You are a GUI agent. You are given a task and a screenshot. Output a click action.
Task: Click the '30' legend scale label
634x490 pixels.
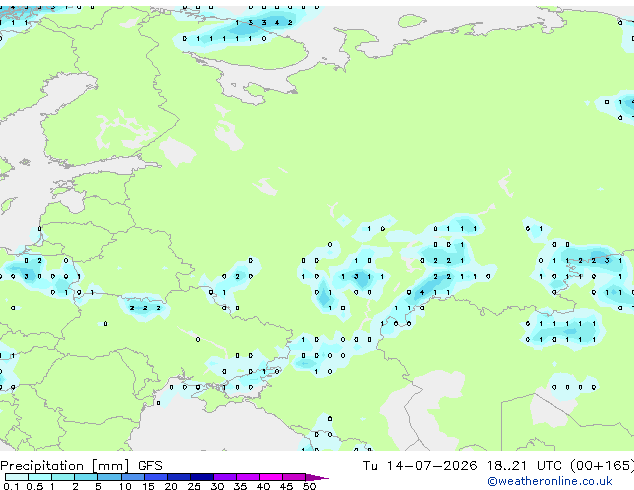click(x=217, y=486)
